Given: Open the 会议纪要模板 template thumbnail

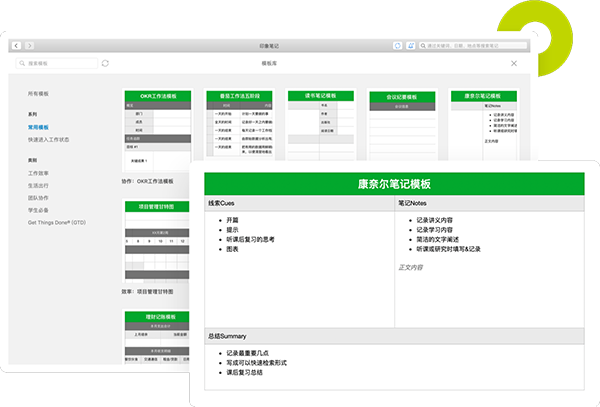Looking at the screenshot, I should [x=402, y=124].
